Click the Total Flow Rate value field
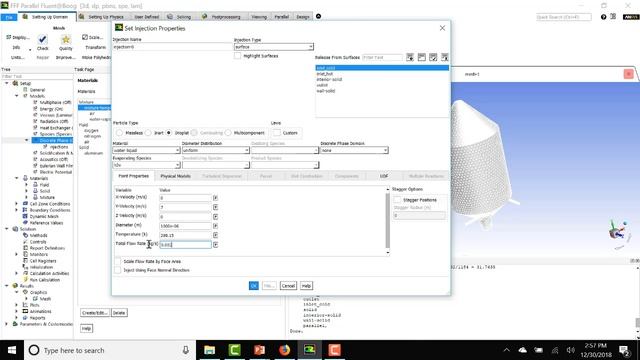640x360 pixels. (185, 244)
